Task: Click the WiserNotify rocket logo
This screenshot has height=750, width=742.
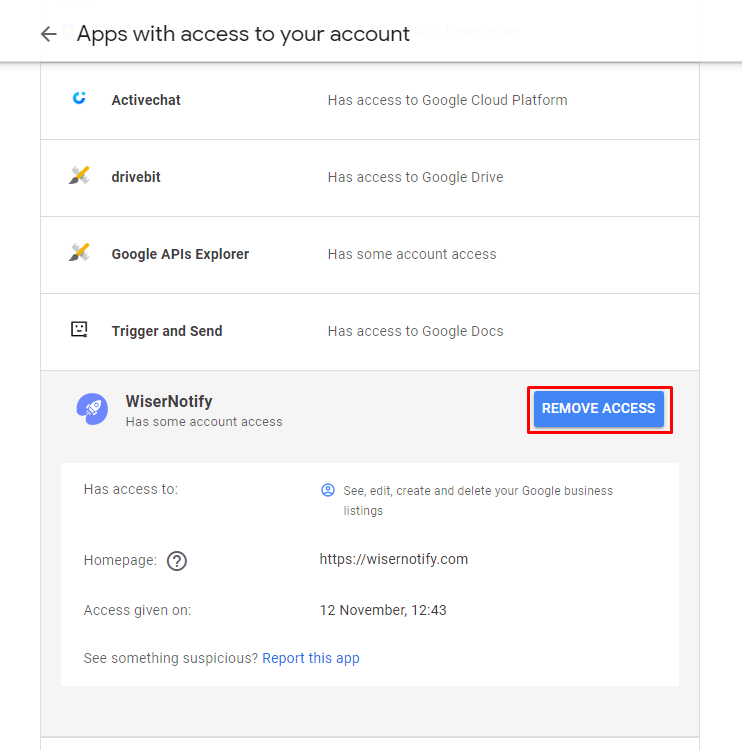Action: (x=92, y=409)
